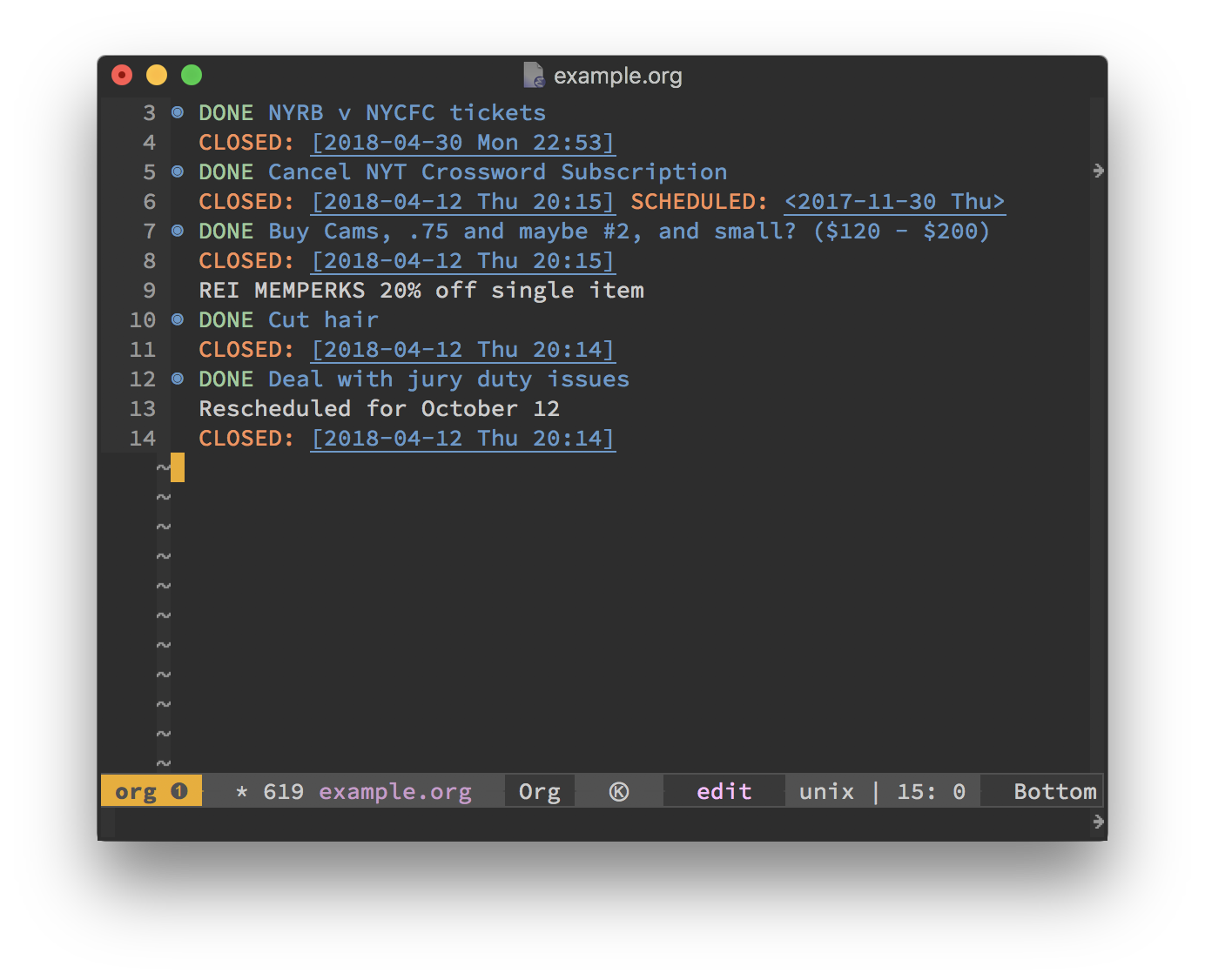Click the yellow cursor block below line 14
This screenshot has height=980, width=1205.
(178, 467)
